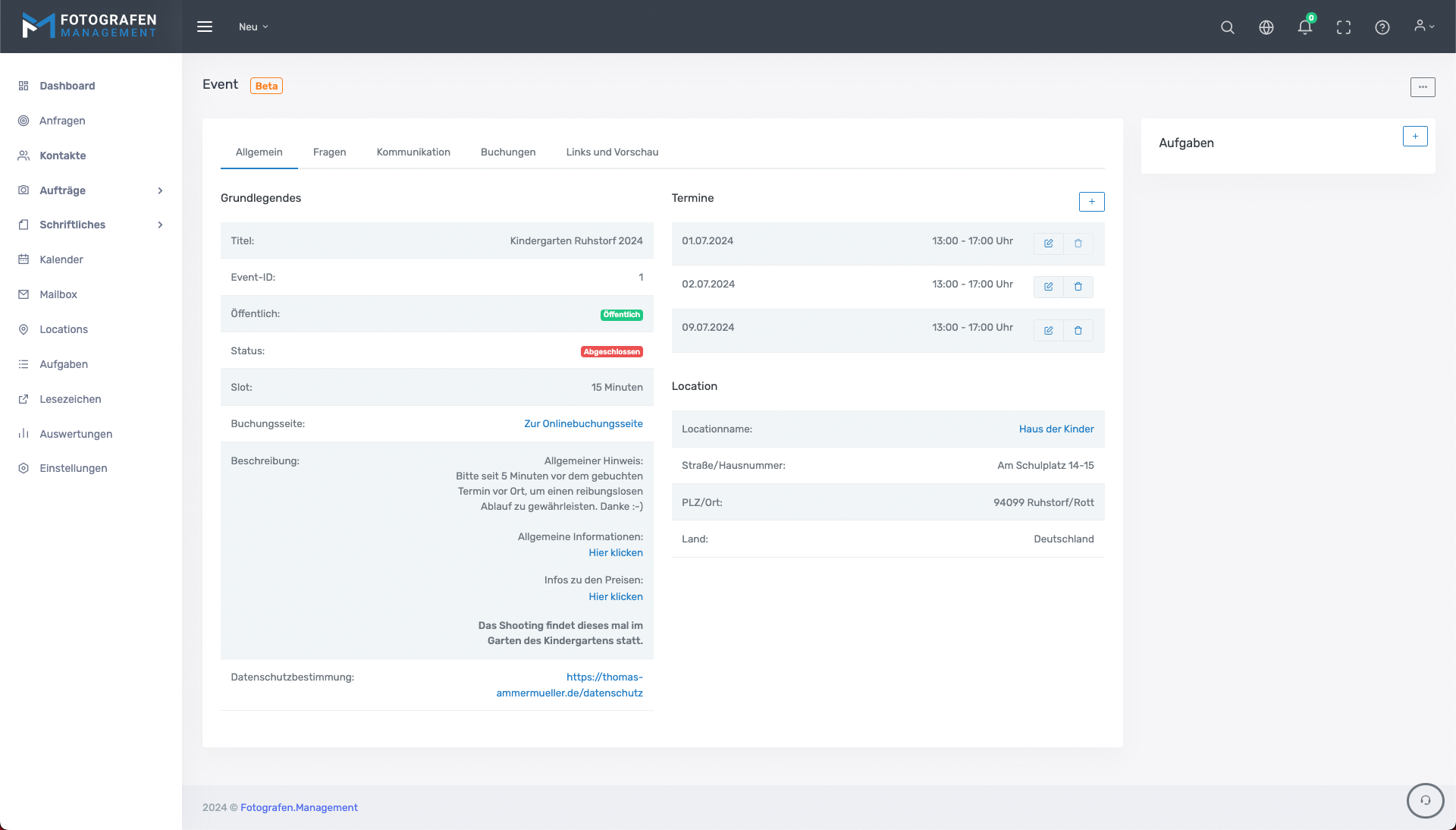
Task: Open the user account dropdown
Action: 1423,27
